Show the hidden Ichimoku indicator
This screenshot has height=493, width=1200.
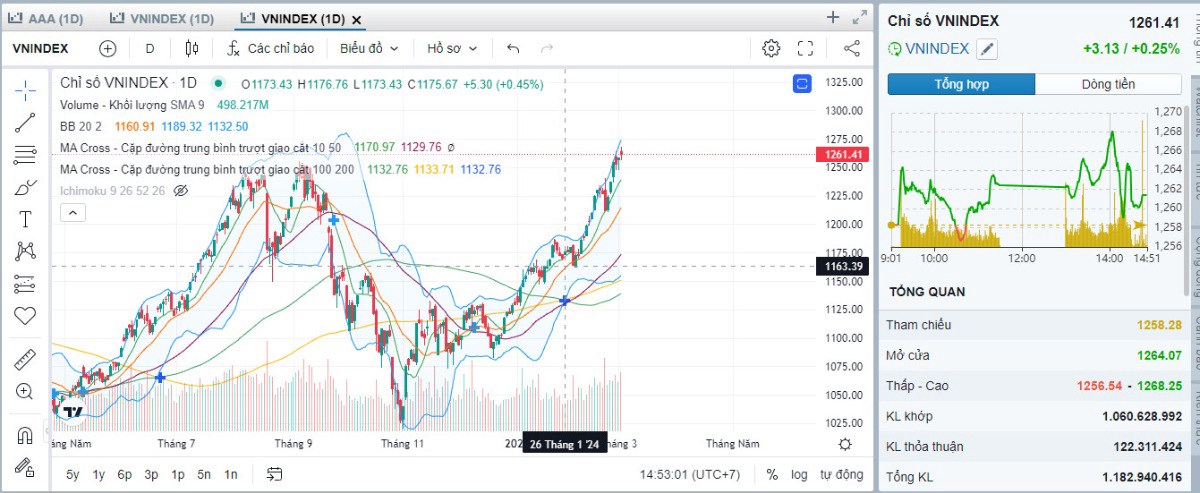click(181, 190)
